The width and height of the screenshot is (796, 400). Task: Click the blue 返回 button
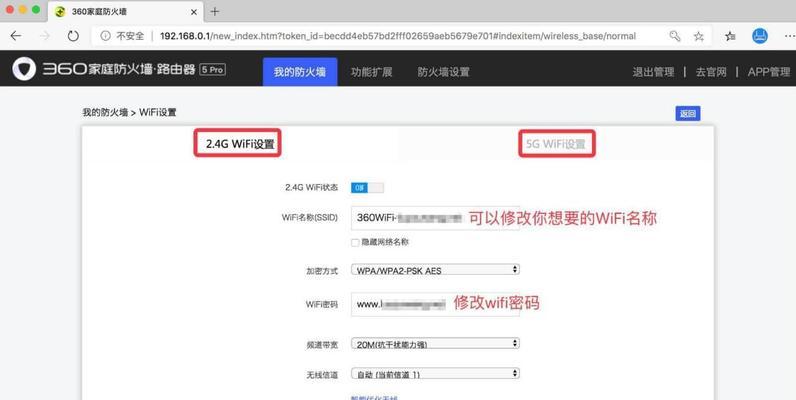[x=688, y=113]
